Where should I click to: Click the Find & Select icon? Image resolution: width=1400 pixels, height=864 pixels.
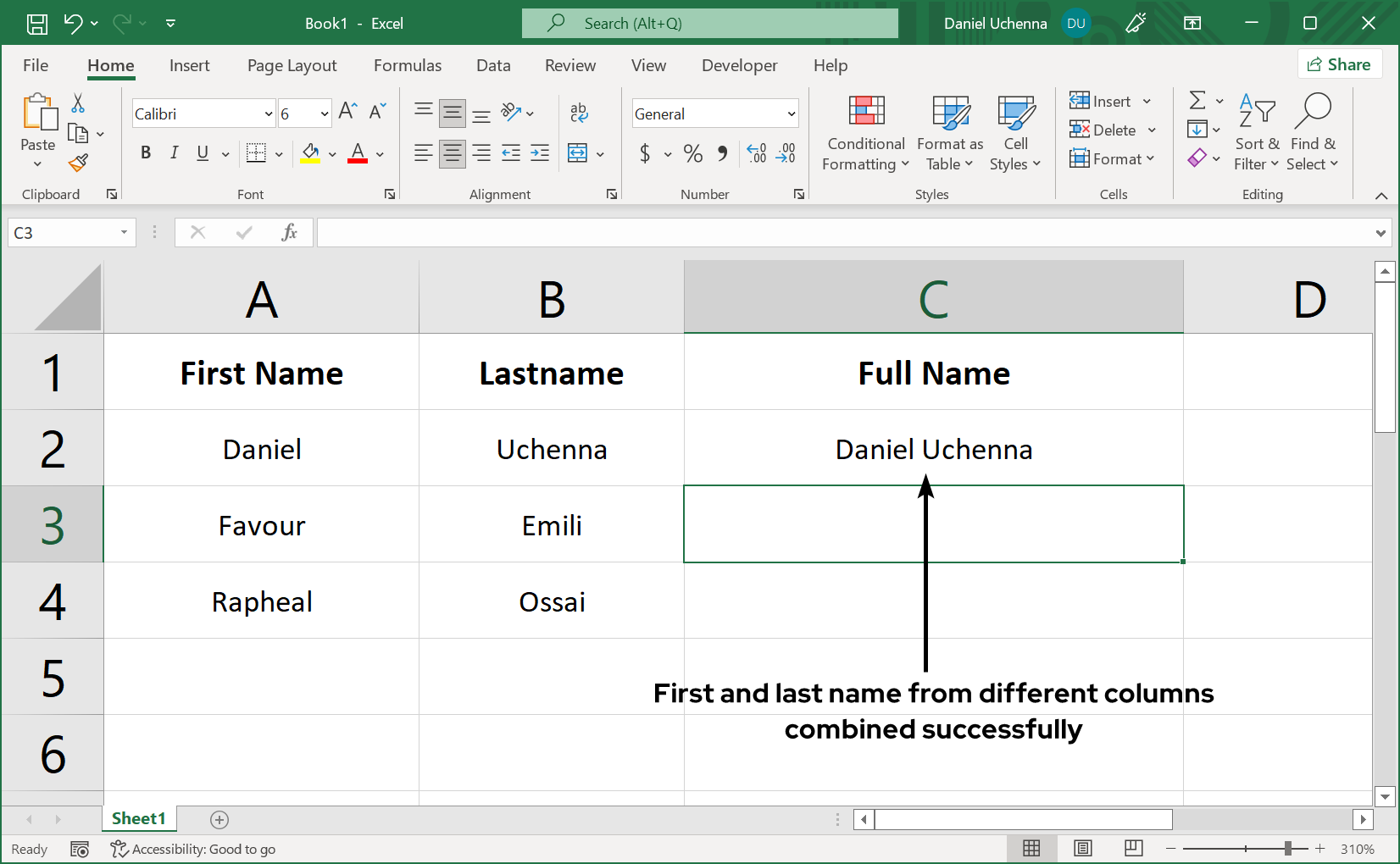point(1313,131)
